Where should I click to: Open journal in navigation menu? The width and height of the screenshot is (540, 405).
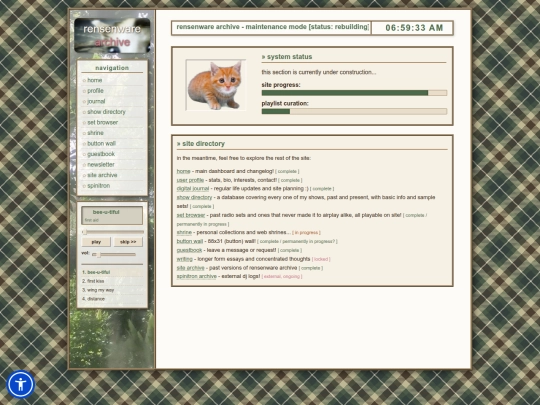96,101
